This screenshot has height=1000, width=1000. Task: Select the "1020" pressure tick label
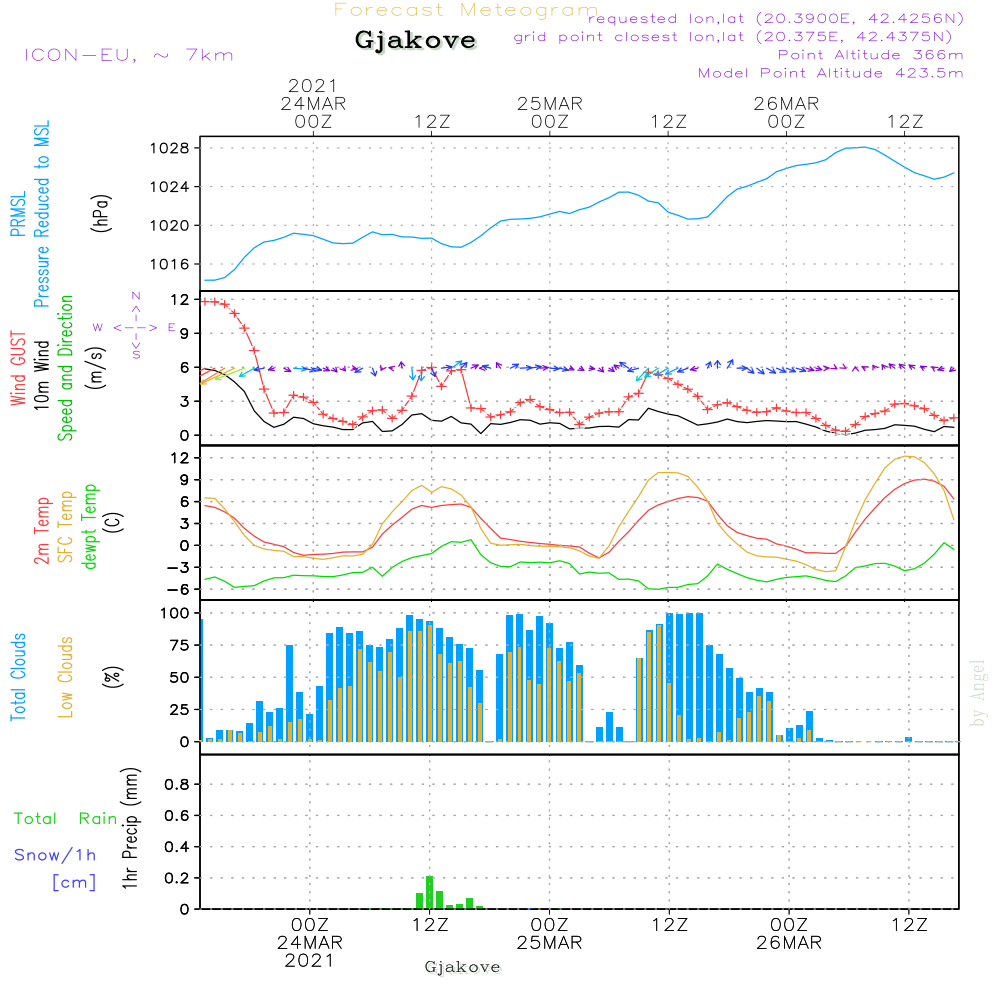(x=169, y=226)
